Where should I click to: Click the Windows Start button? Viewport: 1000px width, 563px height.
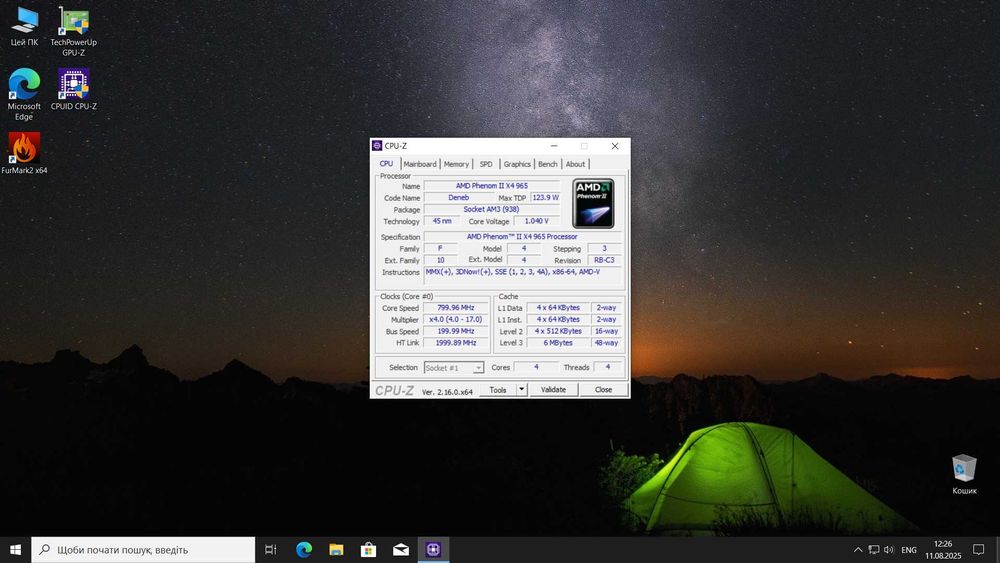tap(15, 550)
